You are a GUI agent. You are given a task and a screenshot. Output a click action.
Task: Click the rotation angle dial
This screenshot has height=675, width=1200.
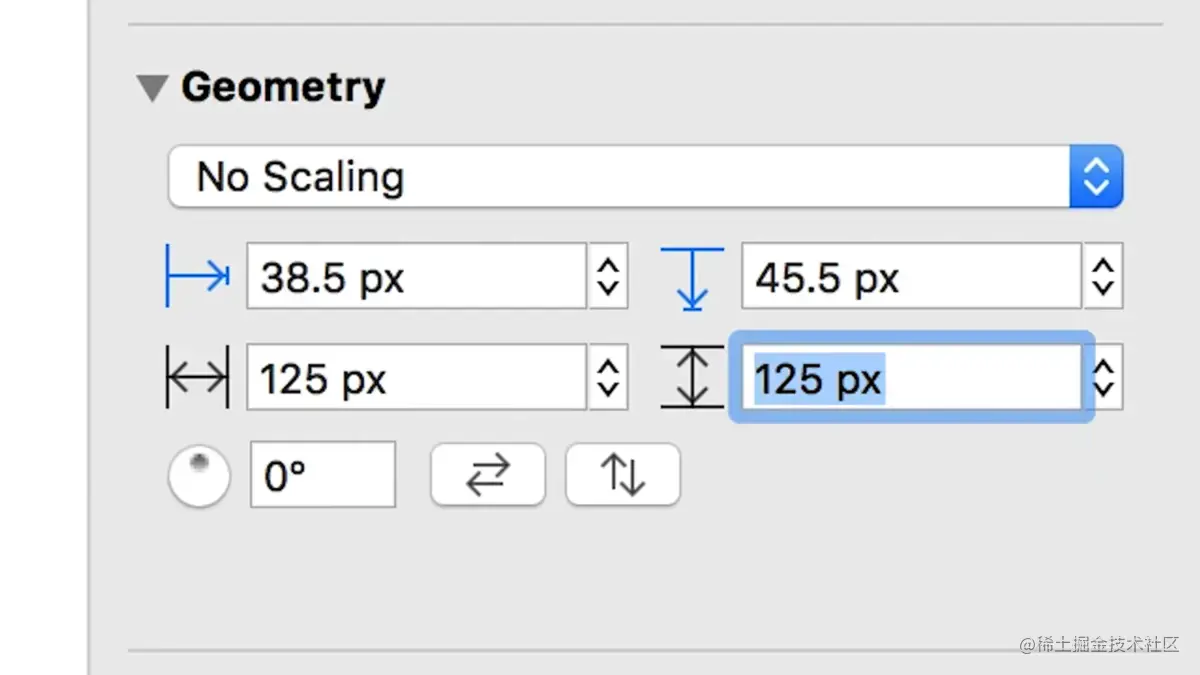point(199,476)
